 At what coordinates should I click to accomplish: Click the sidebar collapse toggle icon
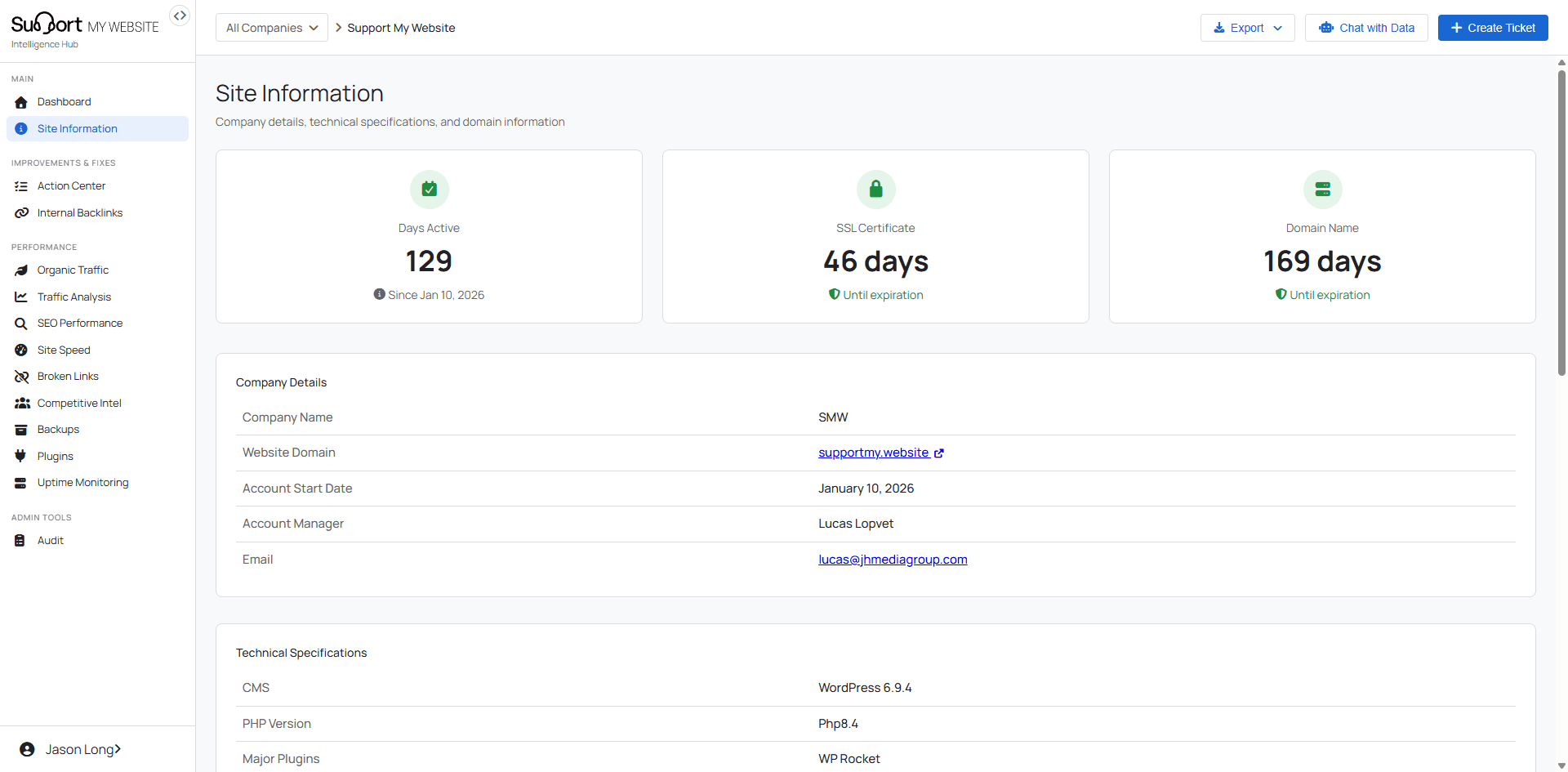[x=180, y=16]
